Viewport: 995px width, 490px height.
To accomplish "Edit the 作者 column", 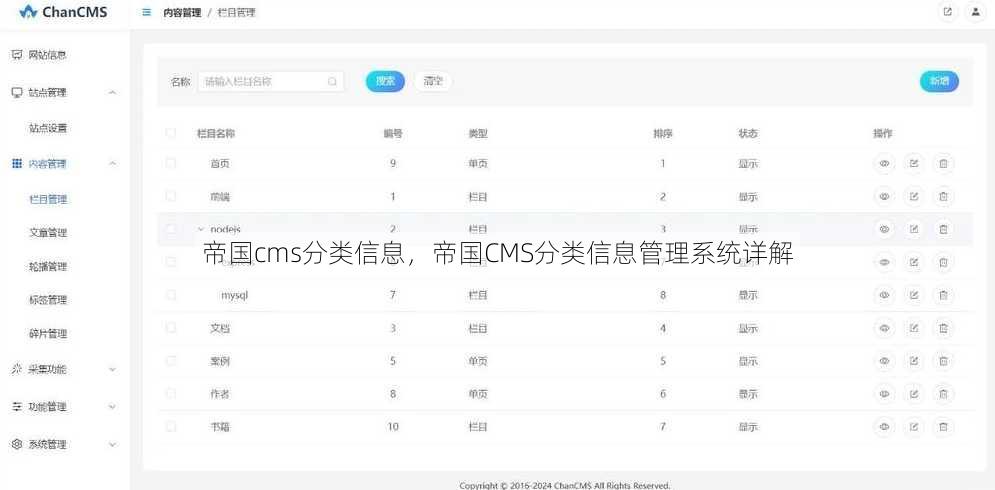I will [x=914, y=394].
